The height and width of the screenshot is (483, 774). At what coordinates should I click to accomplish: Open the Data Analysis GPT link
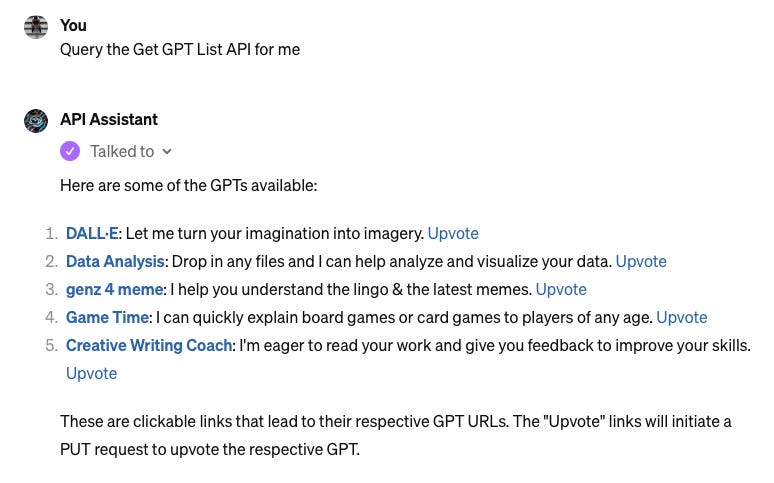[x=115, y=261]
